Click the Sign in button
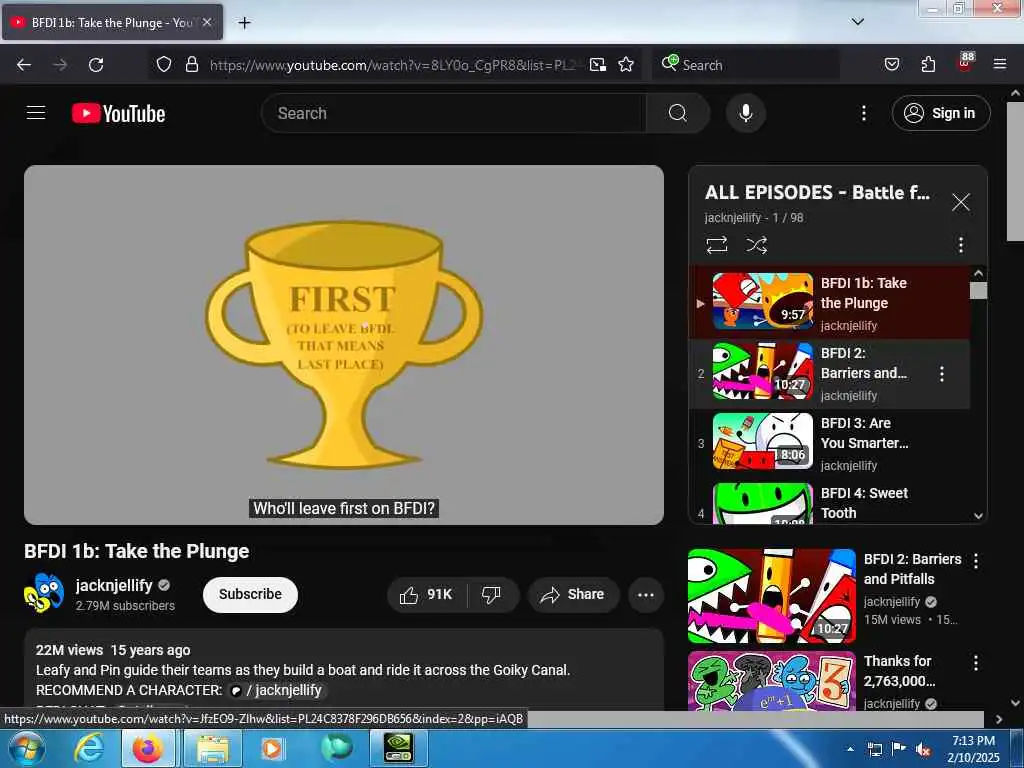 941,113
